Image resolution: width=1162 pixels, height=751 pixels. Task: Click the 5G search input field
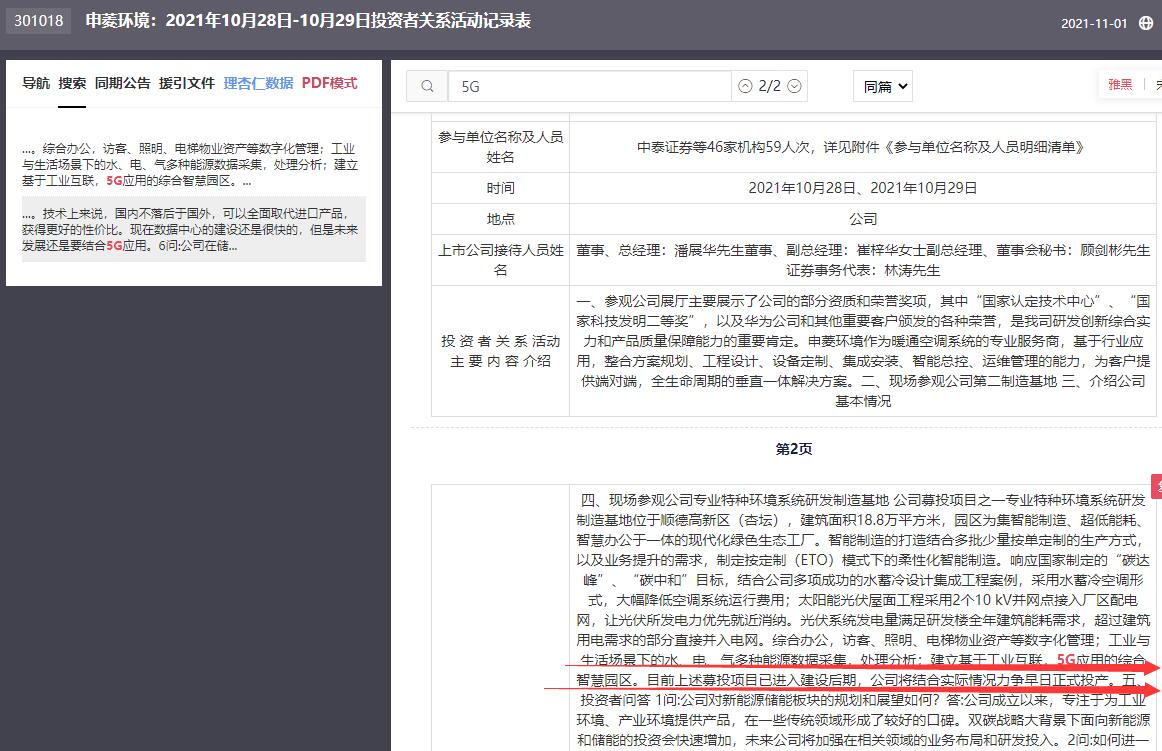click(x=590, y=87)
